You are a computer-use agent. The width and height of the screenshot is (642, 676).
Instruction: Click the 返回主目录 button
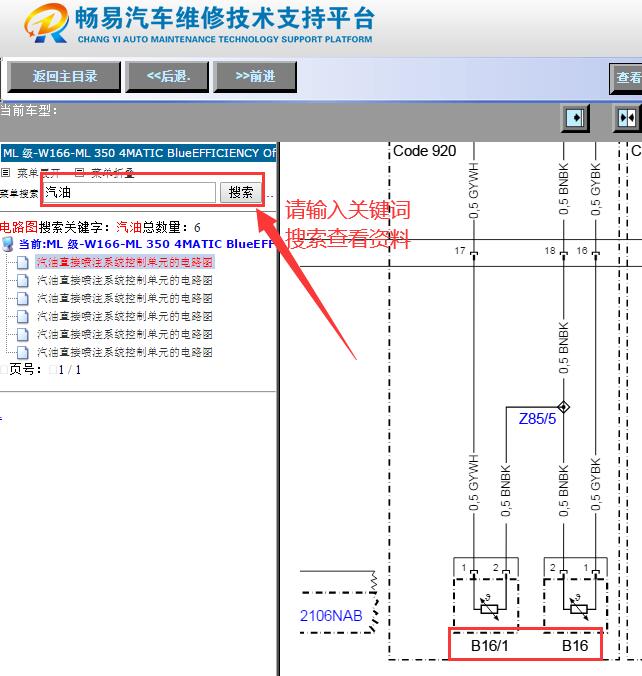64,77
